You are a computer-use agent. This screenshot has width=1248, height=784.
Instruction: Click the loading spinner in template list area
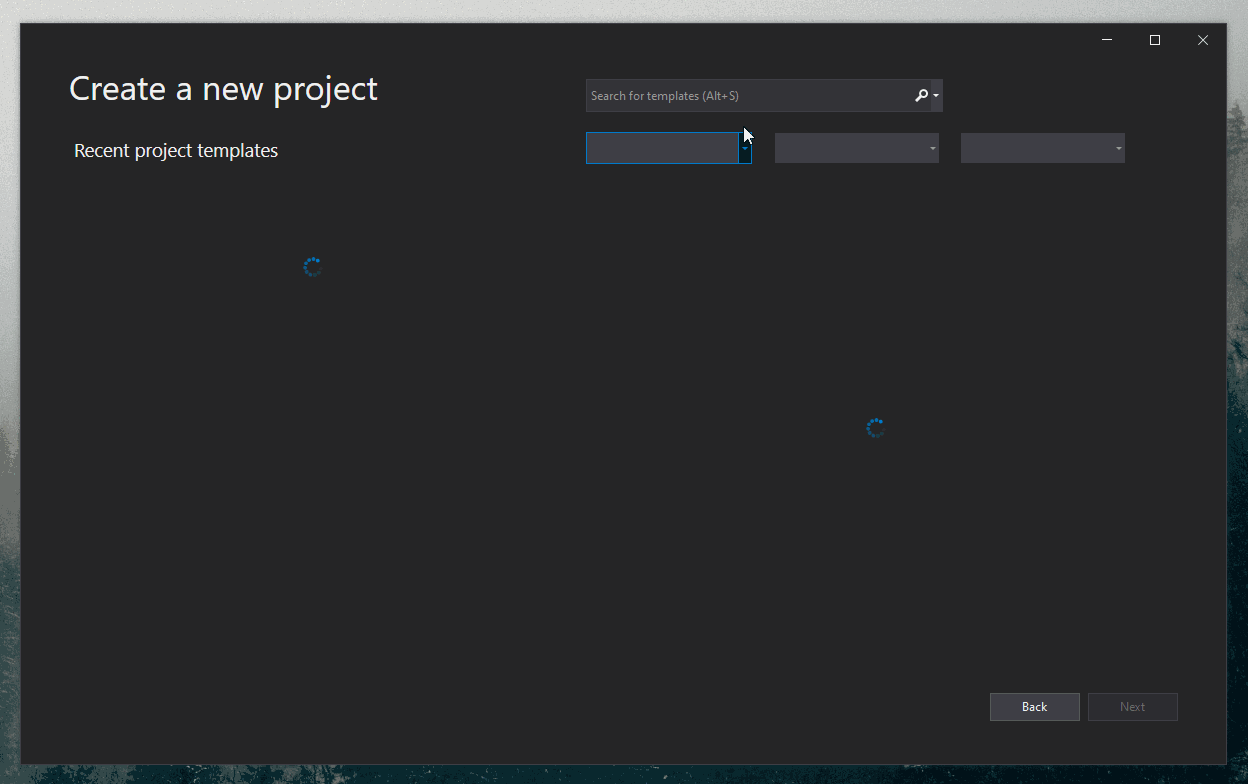(x=875, y=428)
